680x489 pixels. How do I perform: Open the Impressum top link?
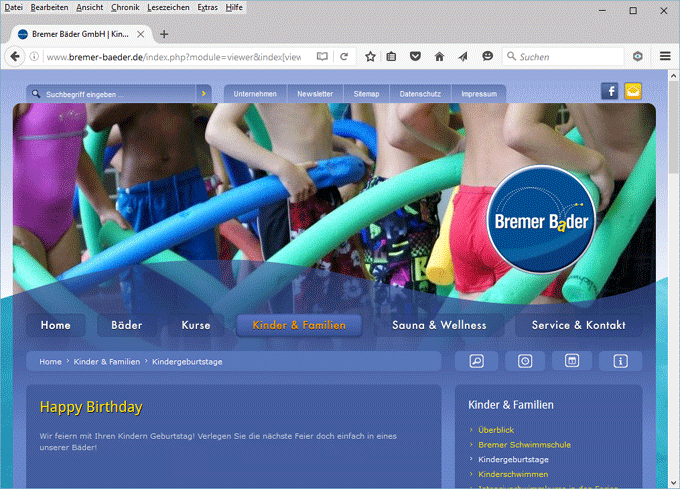(479, 94)
